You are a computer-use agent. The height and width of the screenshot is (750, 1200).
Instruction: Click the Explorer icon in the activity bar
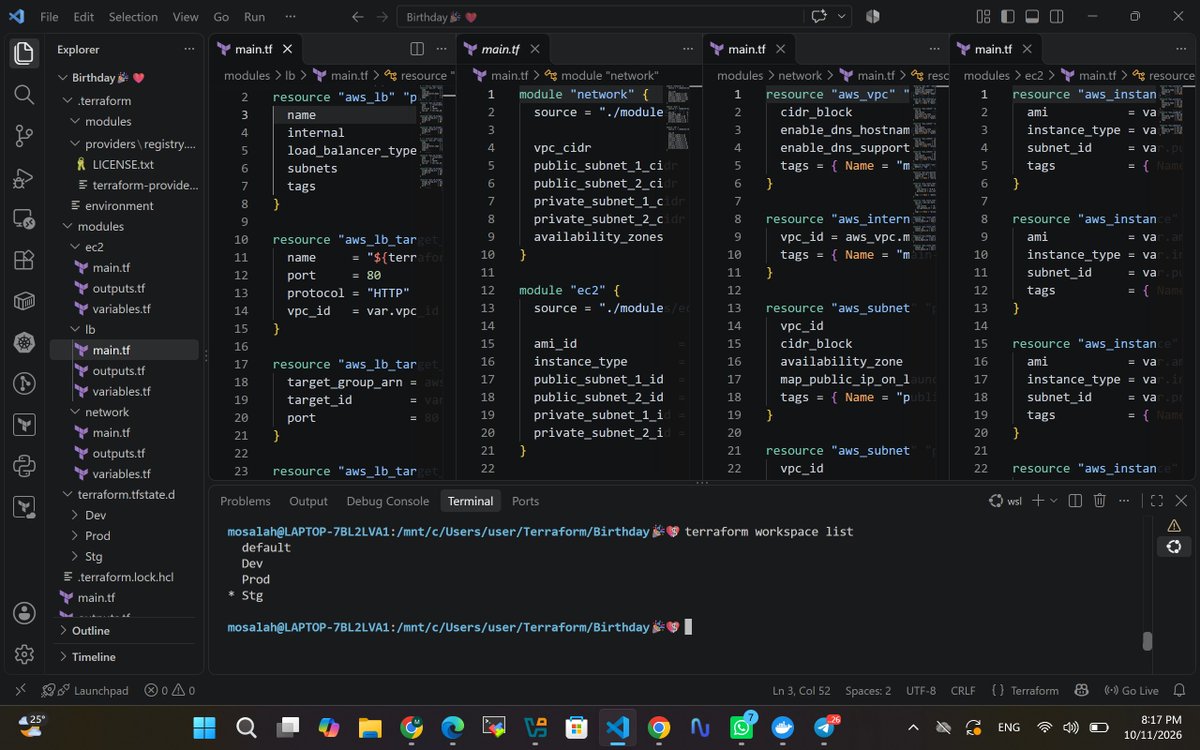(24, 53)
